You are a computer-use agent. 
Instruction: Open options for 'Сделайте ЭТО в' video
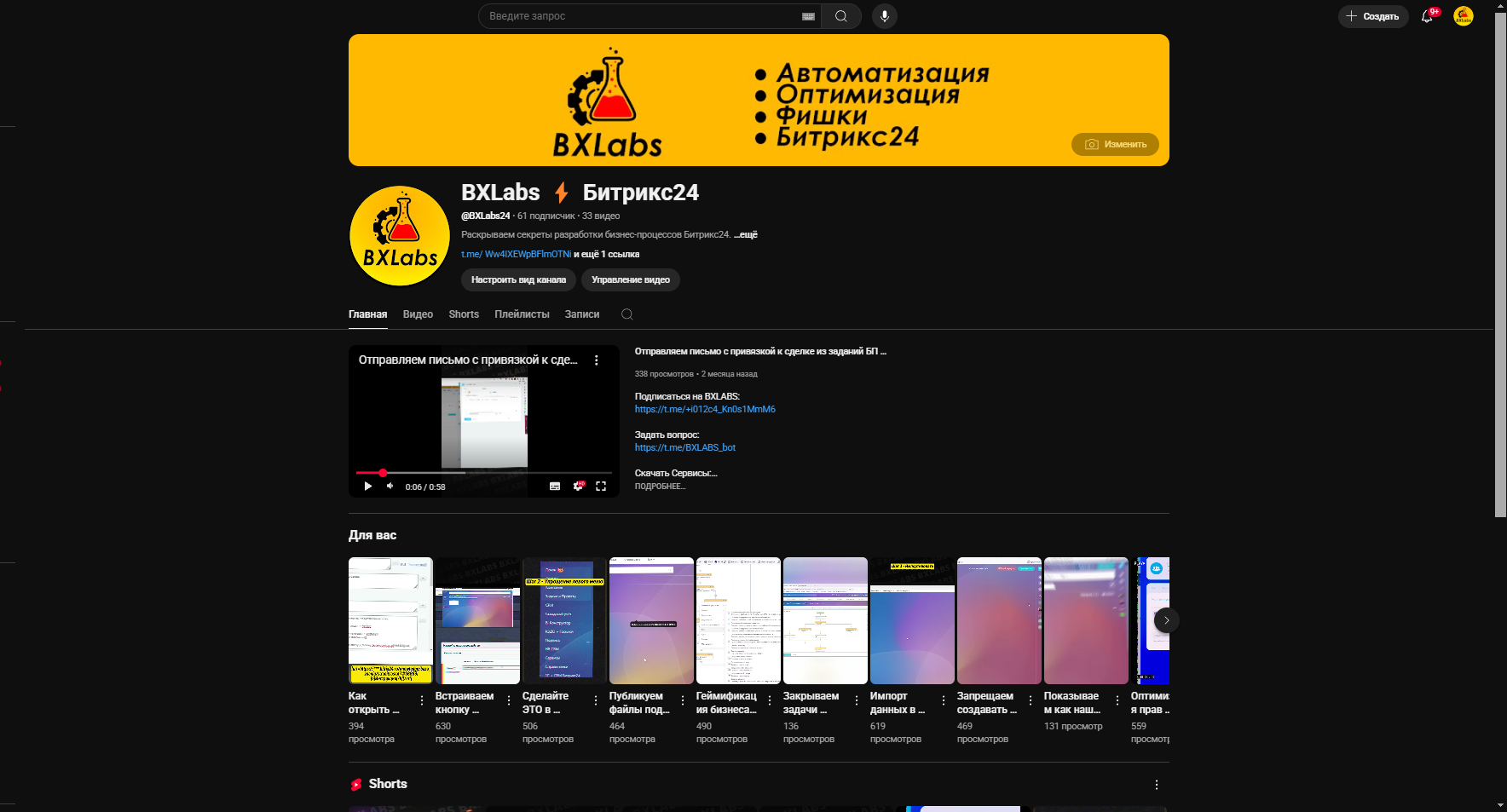tap(596, 700)
